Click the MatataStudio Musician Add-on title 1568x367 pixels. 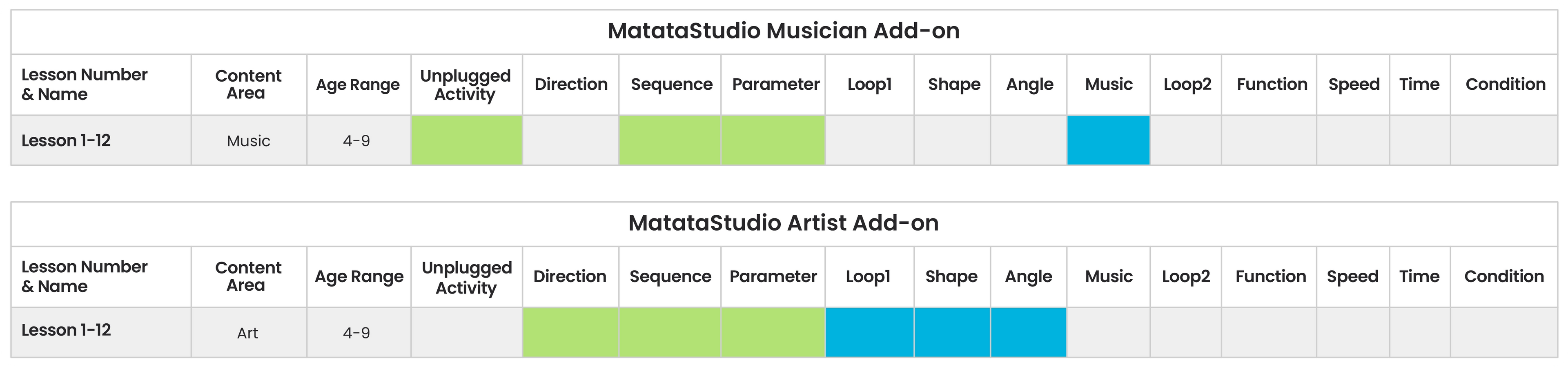pyautogui.click(x=784, y=31)
